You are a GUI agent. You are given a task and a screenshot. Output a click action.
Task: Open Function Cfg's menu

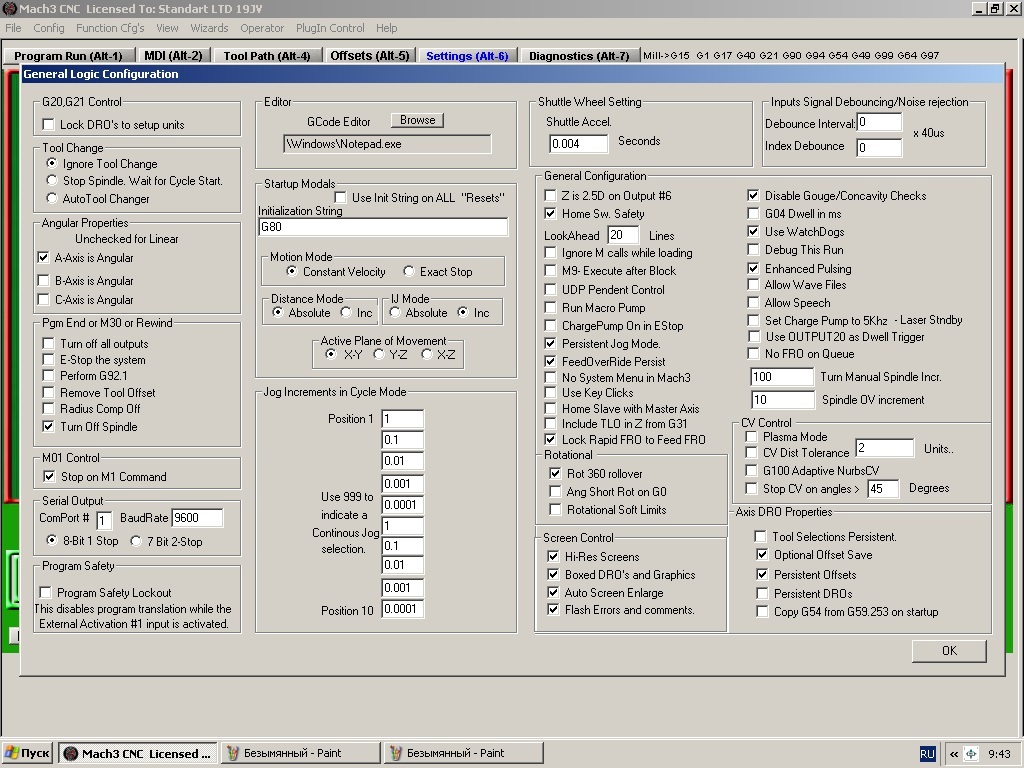click(110, 28)
